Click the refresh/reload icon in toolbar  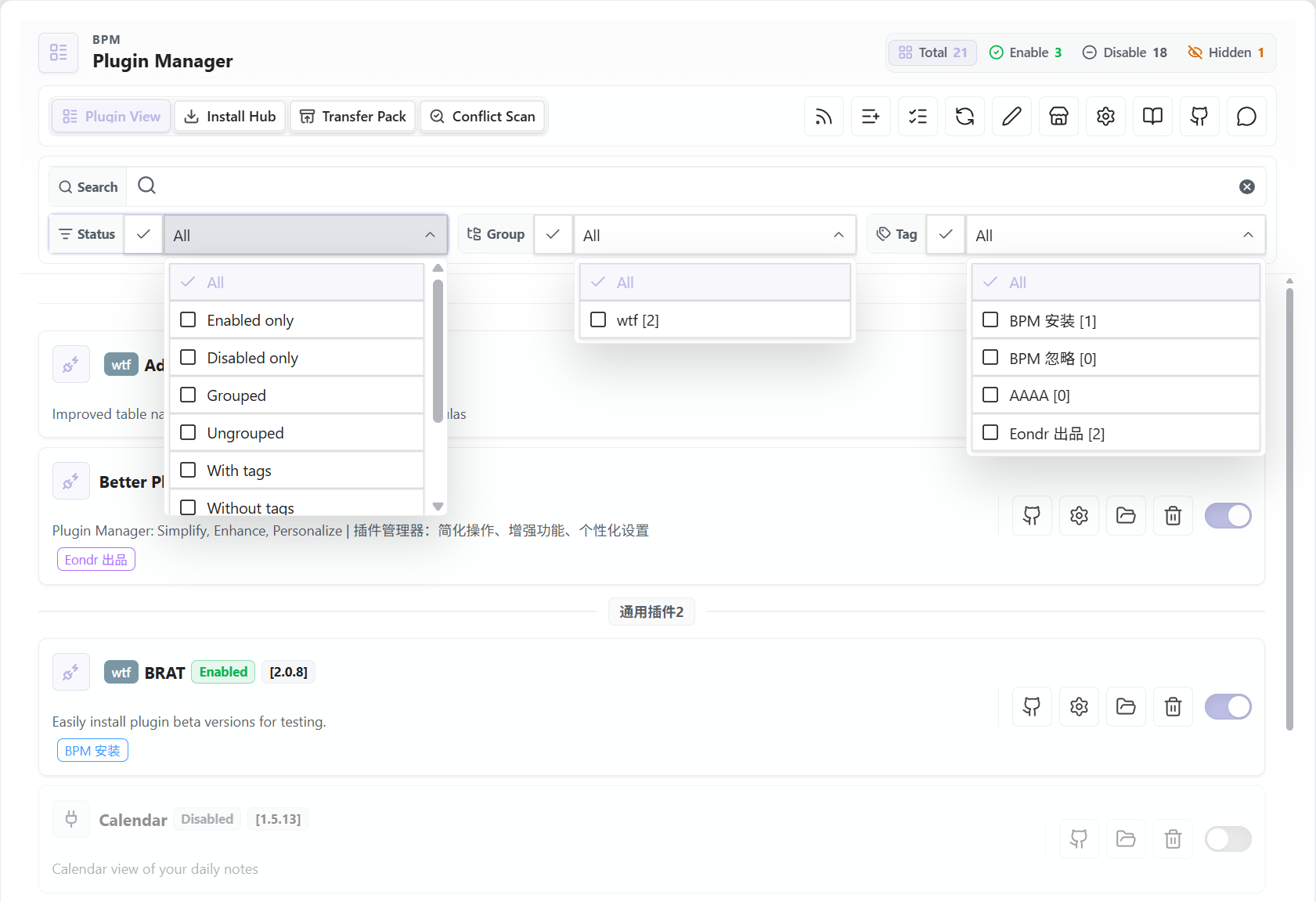964,117
